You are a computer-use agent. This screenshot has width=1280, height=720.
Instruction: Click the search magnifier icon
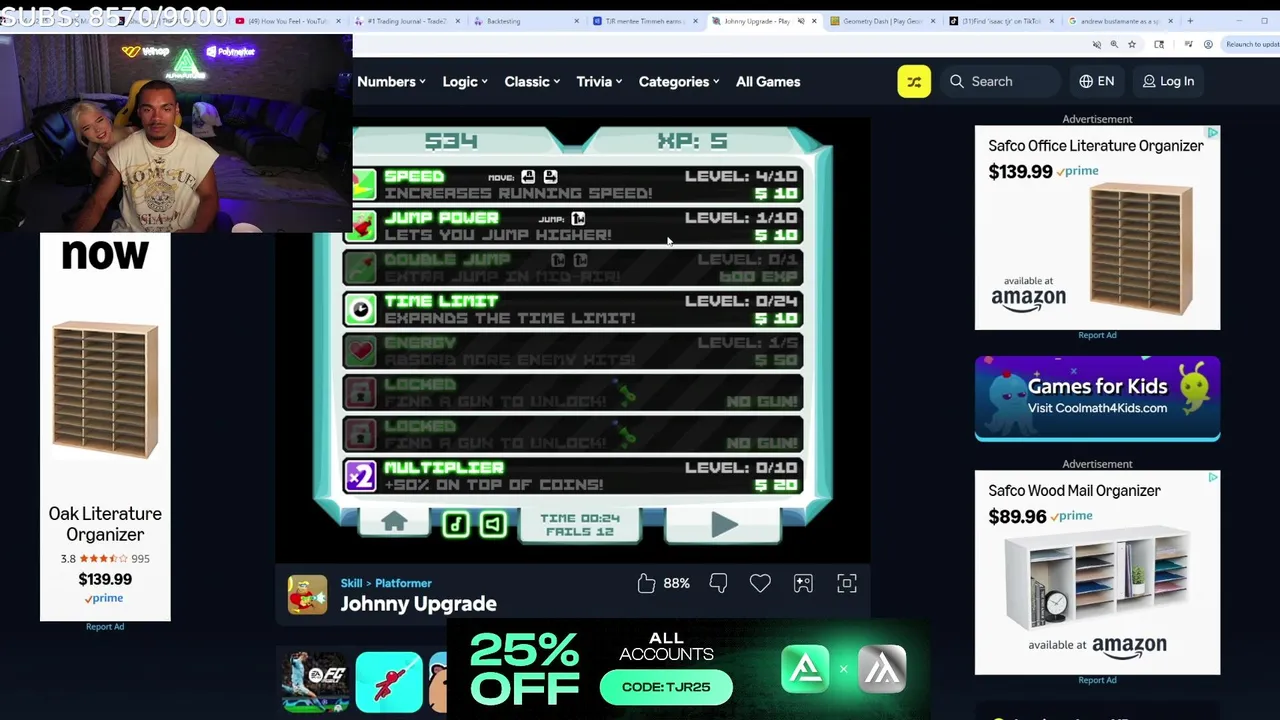coord(957,81)
